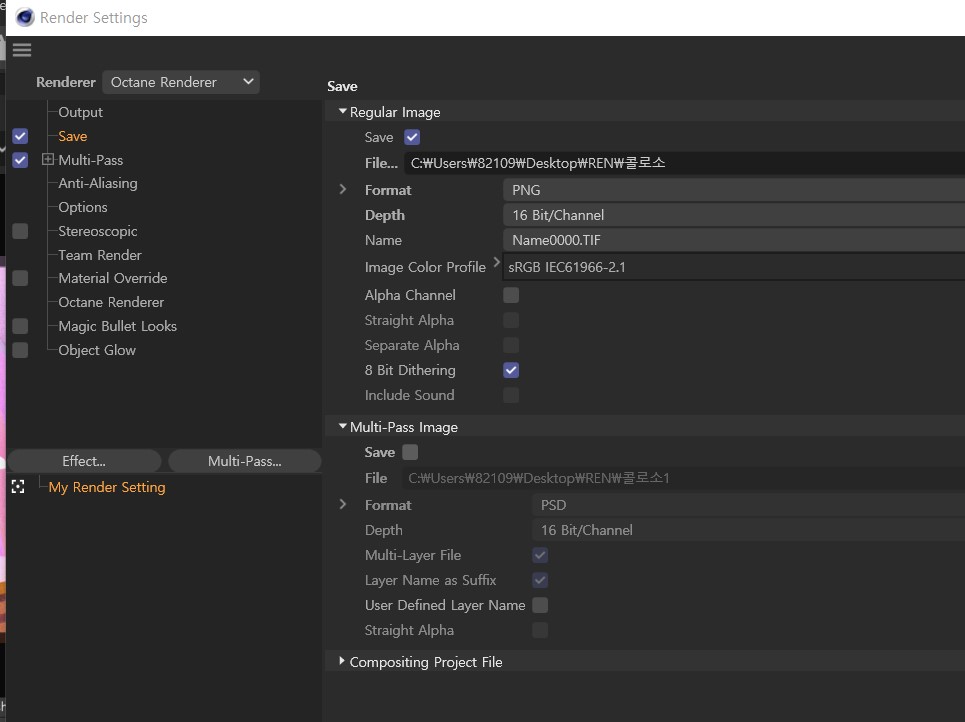Edit the Regular Image file path field
The height and width of the screenshot is (722, 965).
(x=684, y=163)
